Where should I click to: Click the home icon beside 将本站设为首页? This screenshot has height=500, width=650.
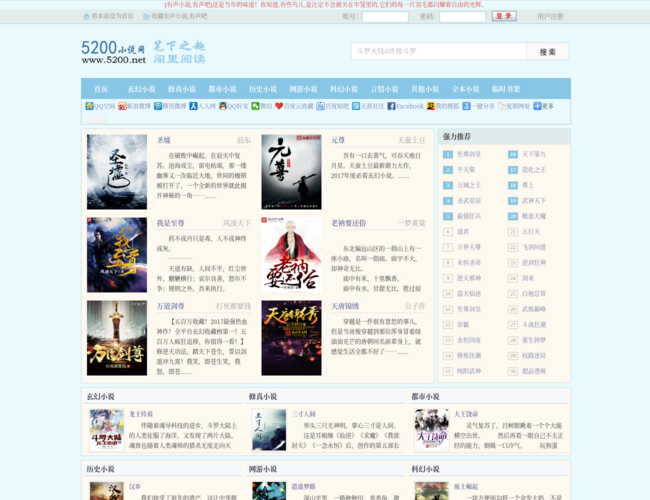(x=86, y=17)
